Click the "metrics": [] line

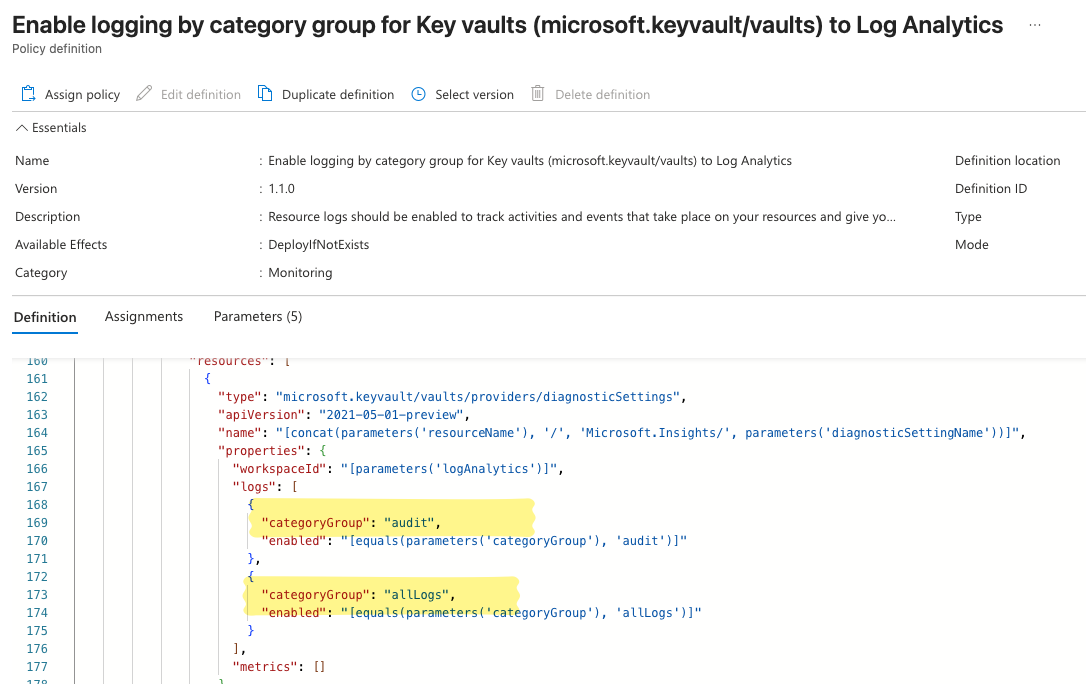click(278, 667)
